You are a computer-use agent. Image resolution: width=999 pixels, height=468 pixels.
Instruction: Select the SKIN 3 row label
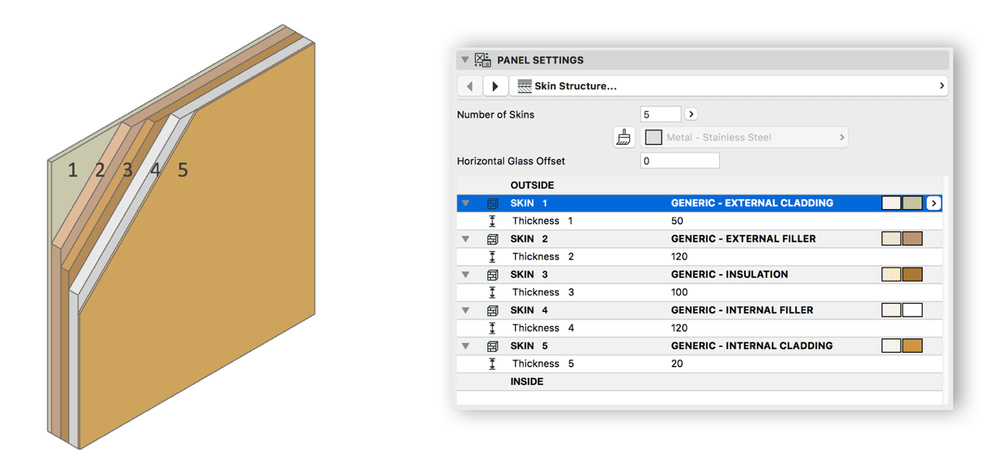click(529, 274)
